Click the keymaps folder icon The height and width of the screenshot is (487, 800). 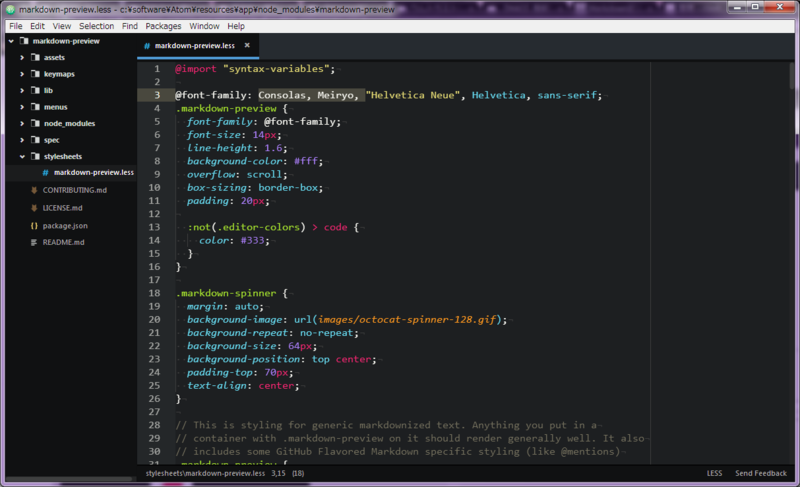coord(35,74)
